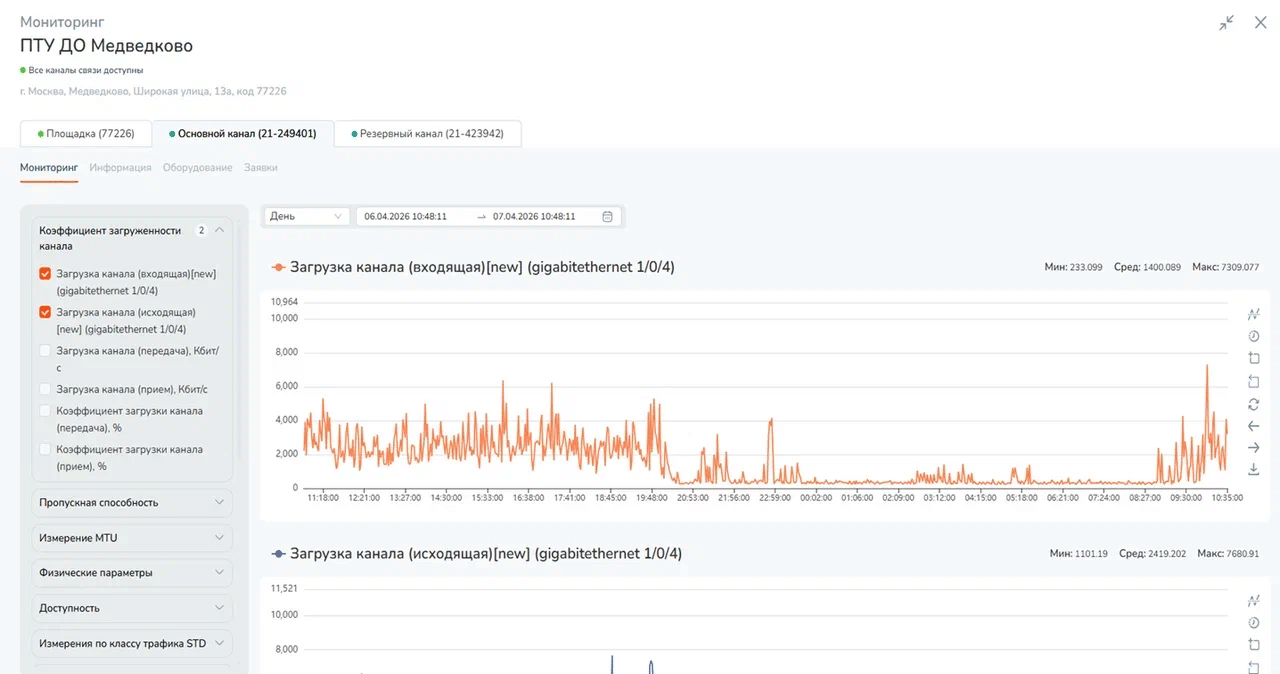Click the 11,521 y-axis maximum label
This screenshot has height=674, width=1280.
click(285, 588)
